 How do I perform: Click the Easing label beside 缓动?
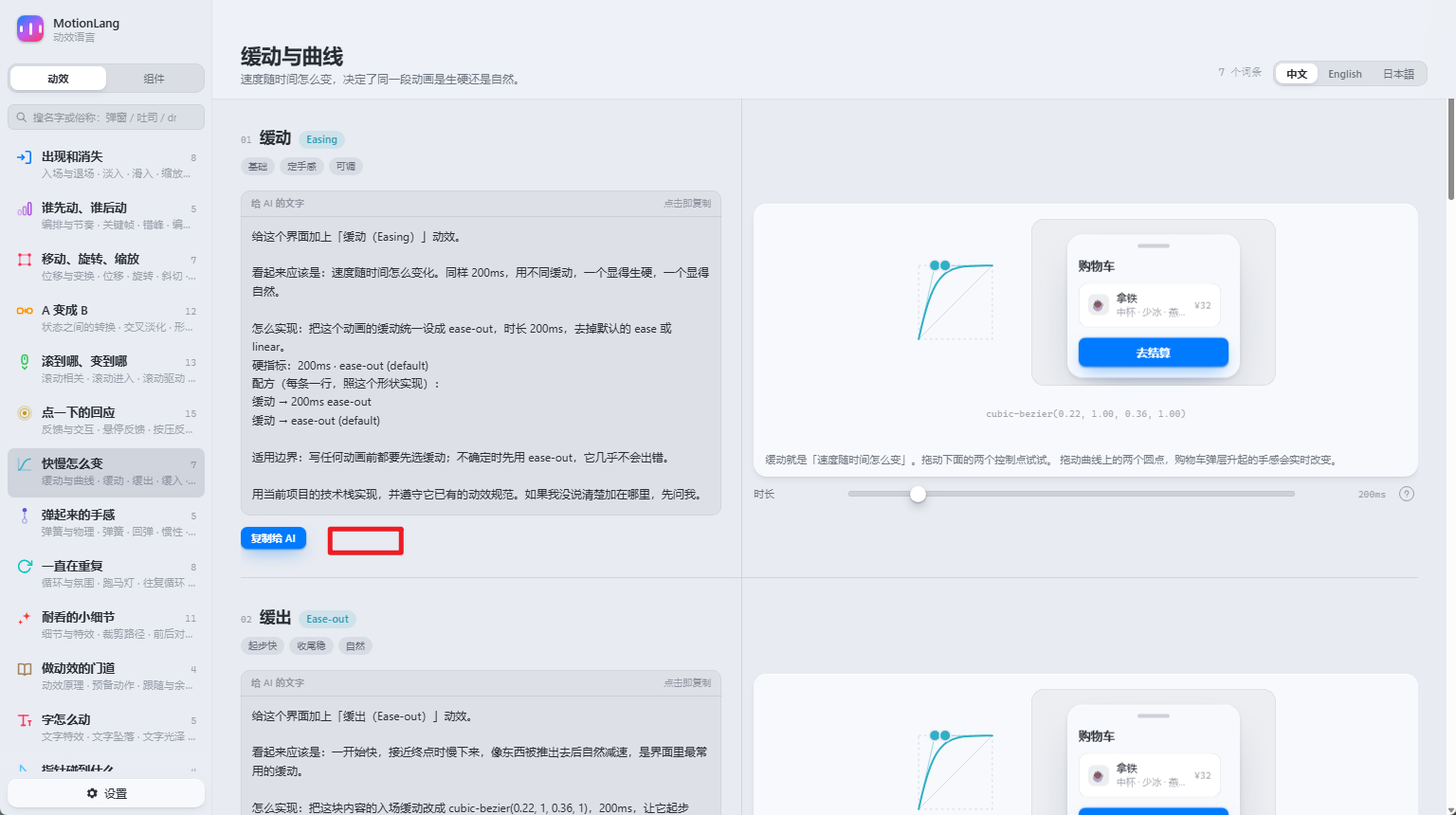point(321,139)
